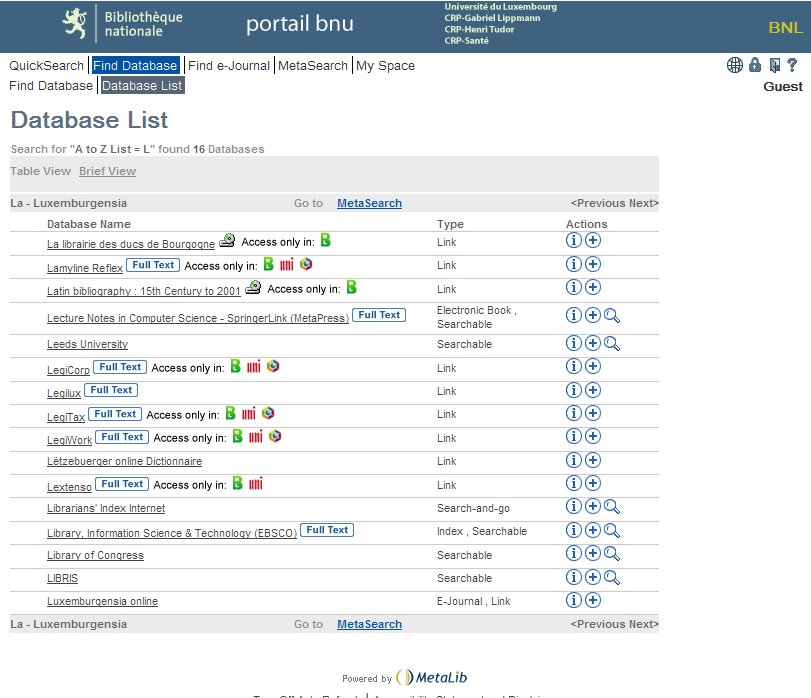Show info for LegiCorp database
Image resolution: width=811 pixels, height=698 pixels.
[x=573, y=366]
